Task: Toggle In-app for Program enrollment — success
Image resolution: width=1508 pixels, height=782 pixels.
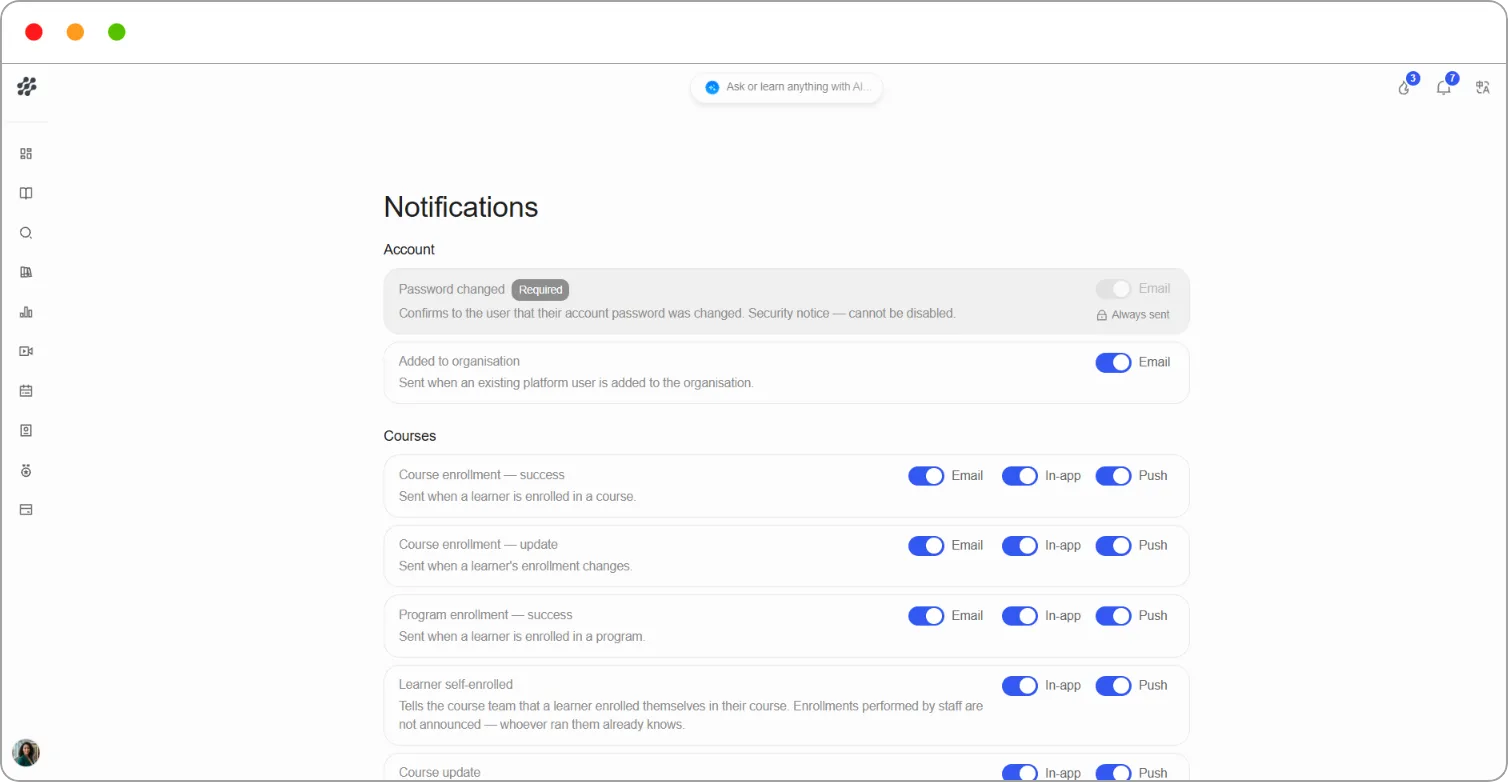Action: [x=1020, y=616]
